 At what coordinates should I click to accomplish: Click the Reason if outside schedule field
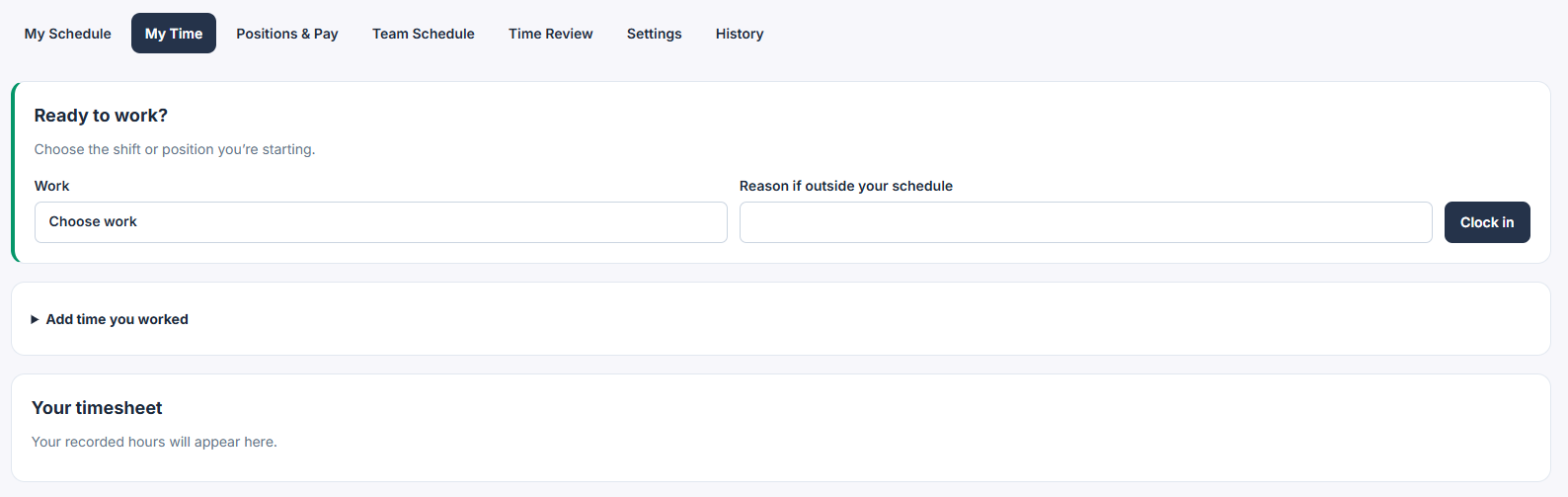[x=1086, y=222]
